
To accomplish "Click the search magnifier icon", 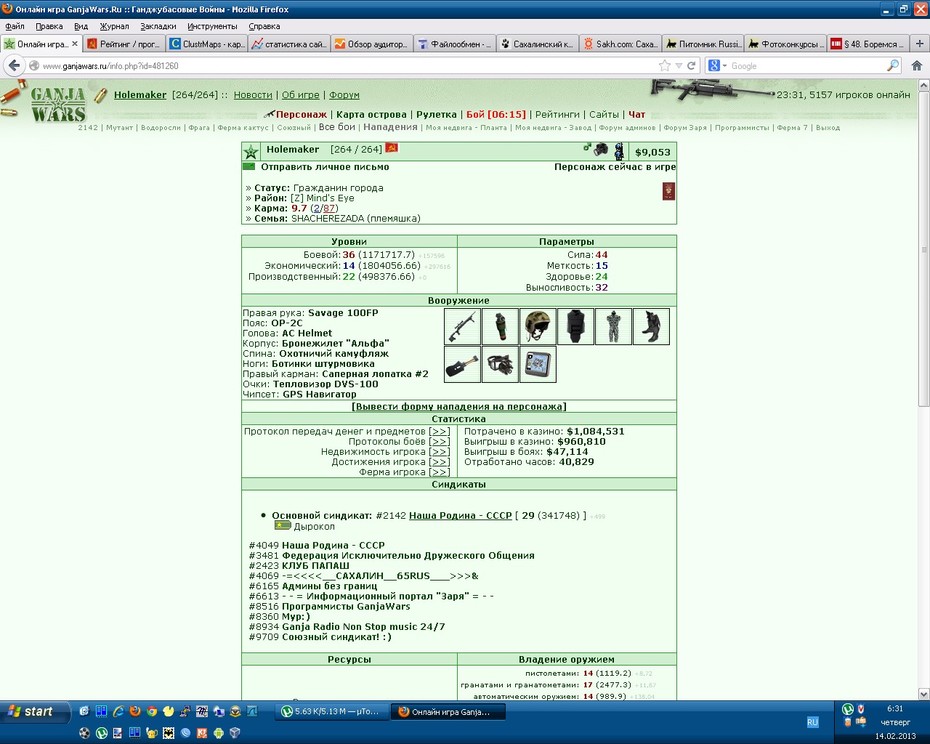I will click(x=893, y=65).
